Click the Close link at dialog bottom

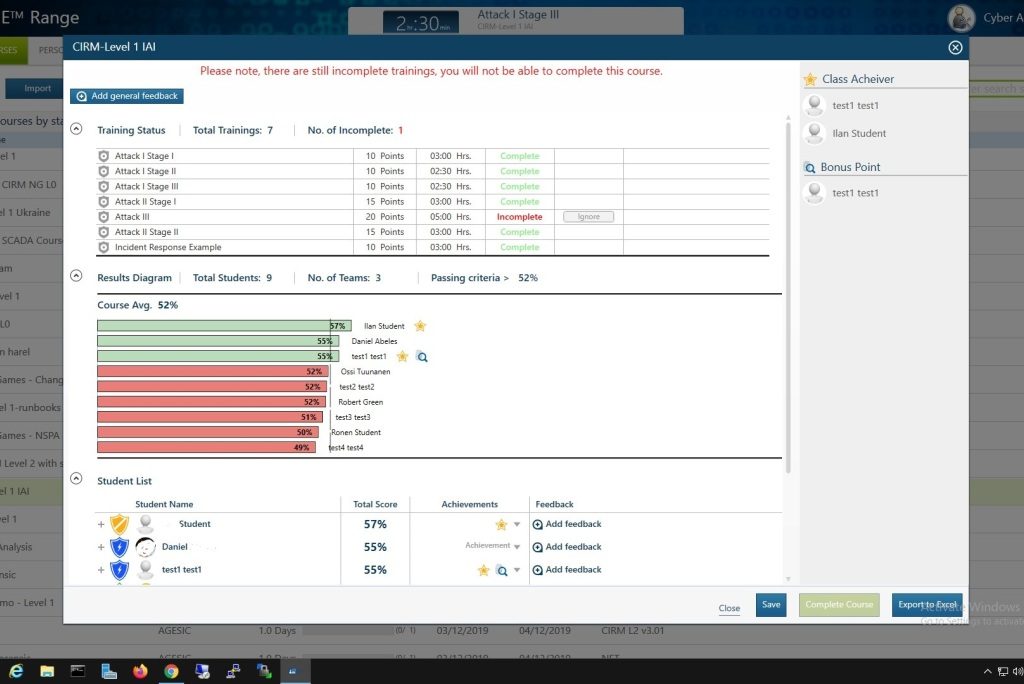tap(729, 608)
